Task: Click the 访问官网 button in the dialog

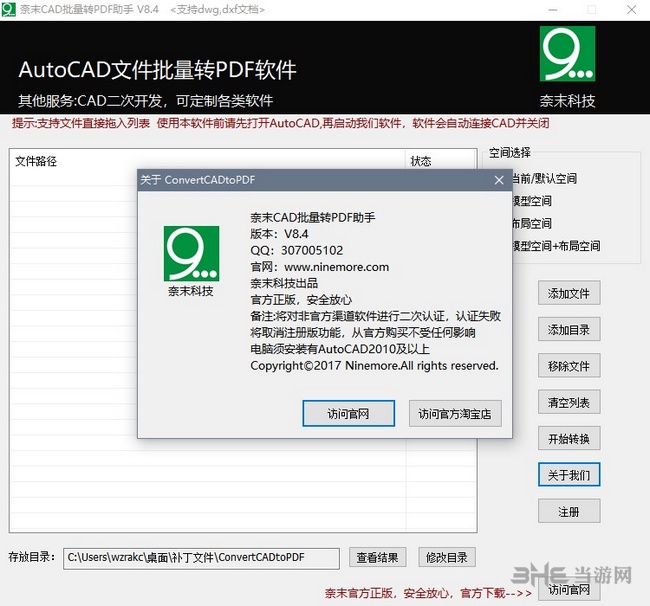Action: coord(348,413)
